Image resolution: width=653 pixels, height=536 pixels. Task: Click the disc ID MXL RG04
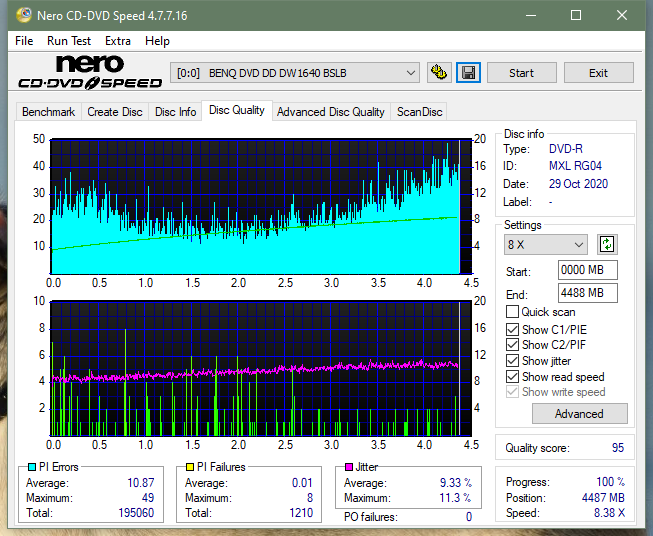tap(575, 166)
